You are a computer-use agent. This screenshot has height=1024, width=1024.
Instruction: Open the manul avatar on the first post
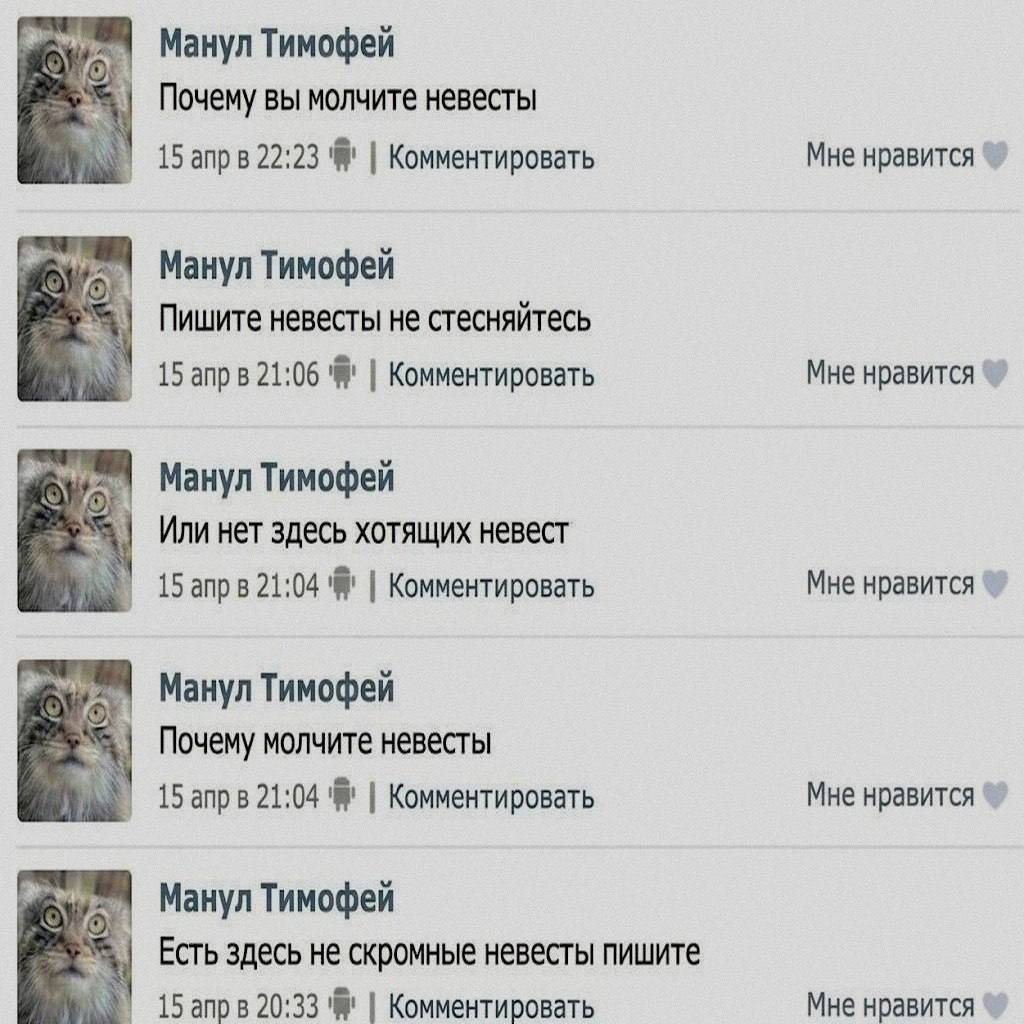tap(74, 100)
